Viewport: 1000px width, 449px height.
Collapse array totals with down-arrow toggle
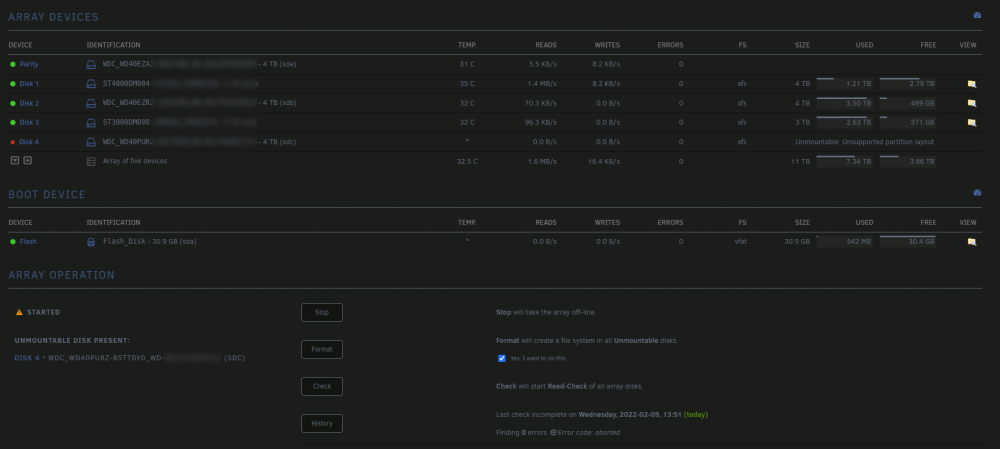point(15,161)
